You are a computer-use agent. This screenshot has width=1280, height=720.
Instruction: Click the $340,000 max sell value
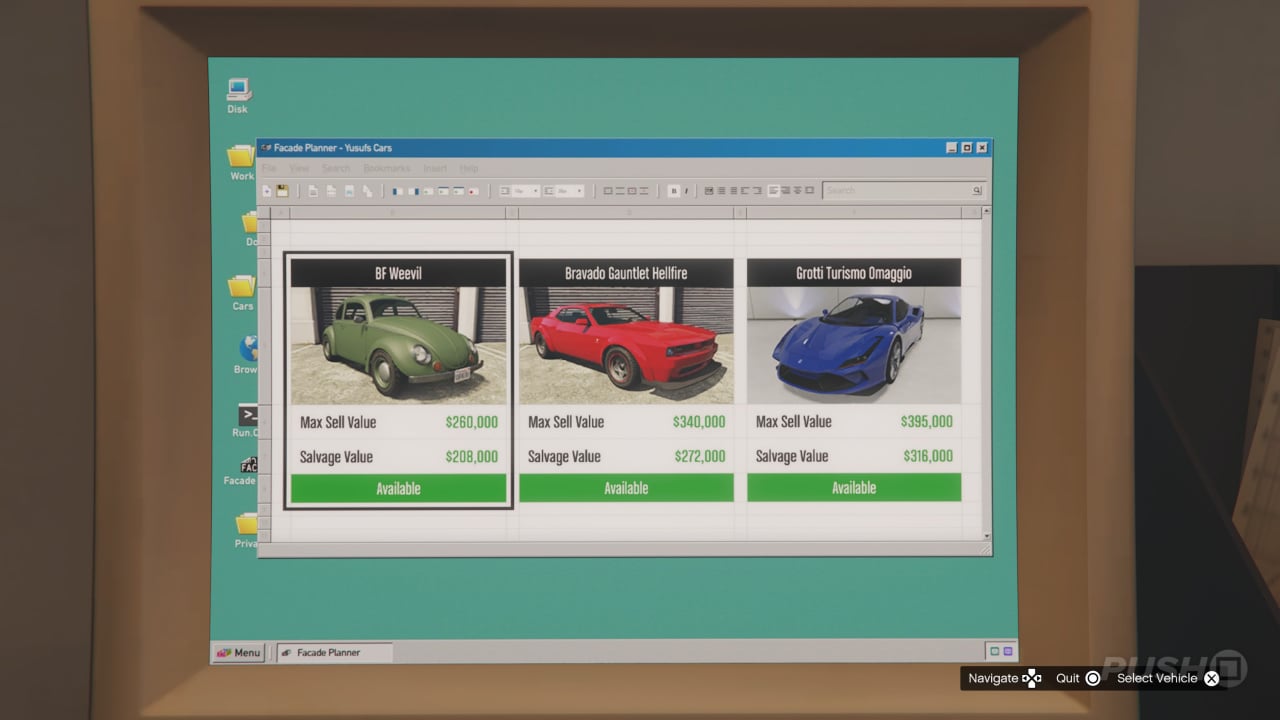pyautogui.click(x=699, y=422)
